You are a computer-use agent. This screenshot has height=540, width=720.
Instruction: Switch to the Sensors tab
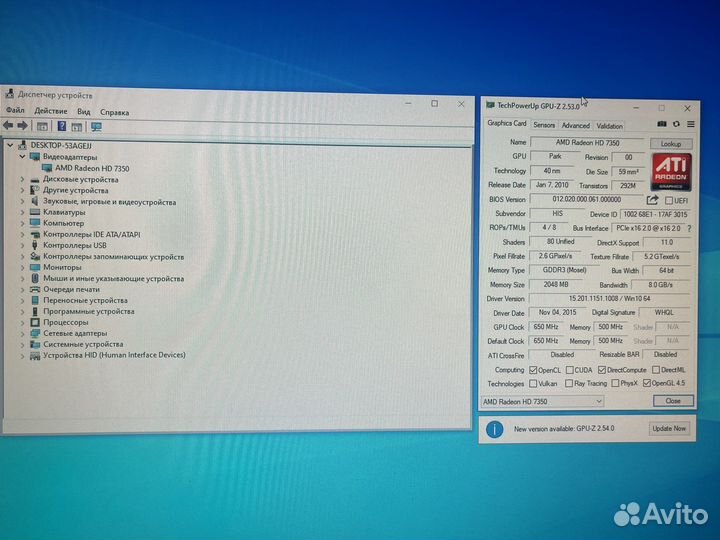click(544, 125)
